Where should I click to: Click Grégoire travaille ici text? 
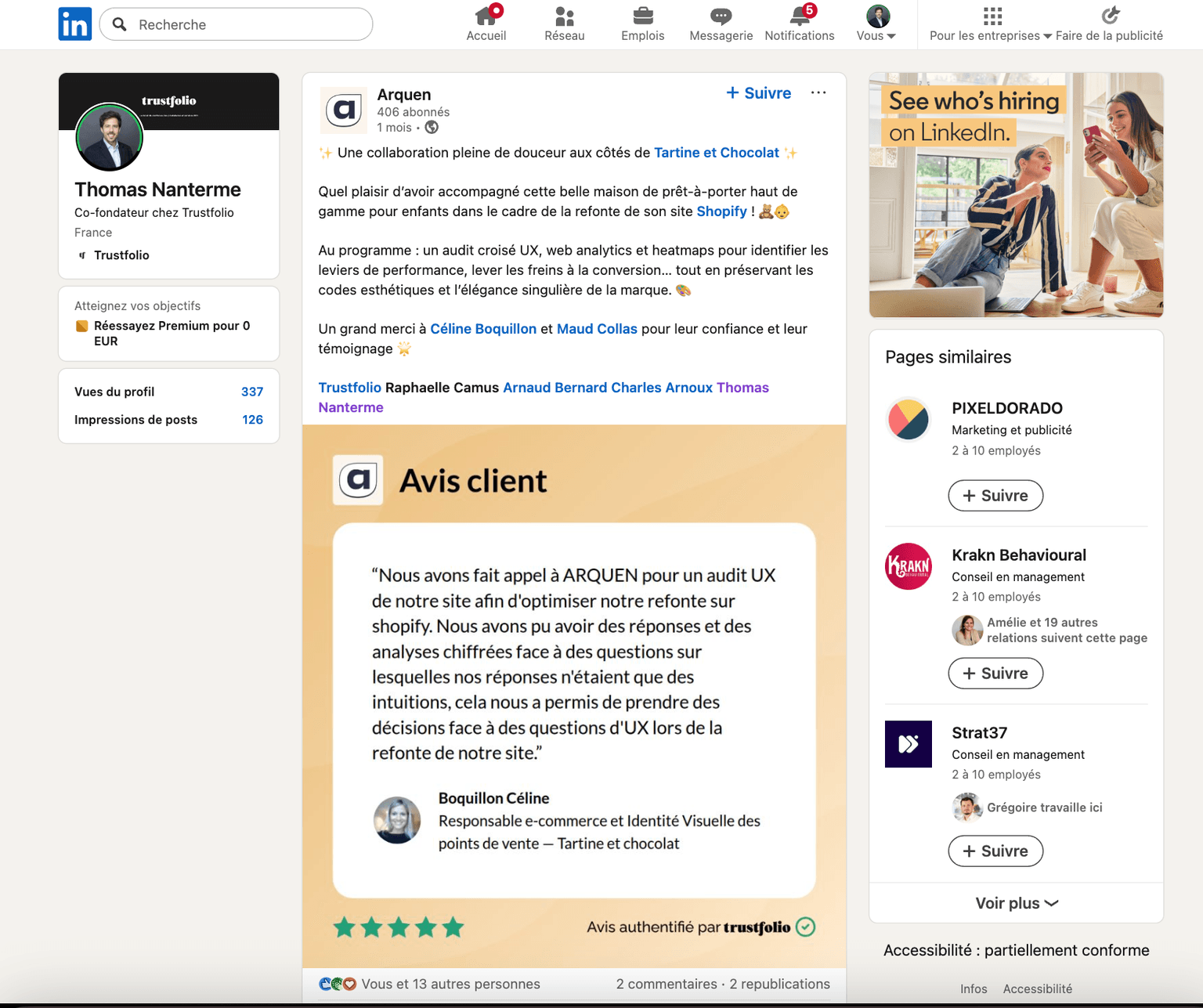tap(1045, 807)
